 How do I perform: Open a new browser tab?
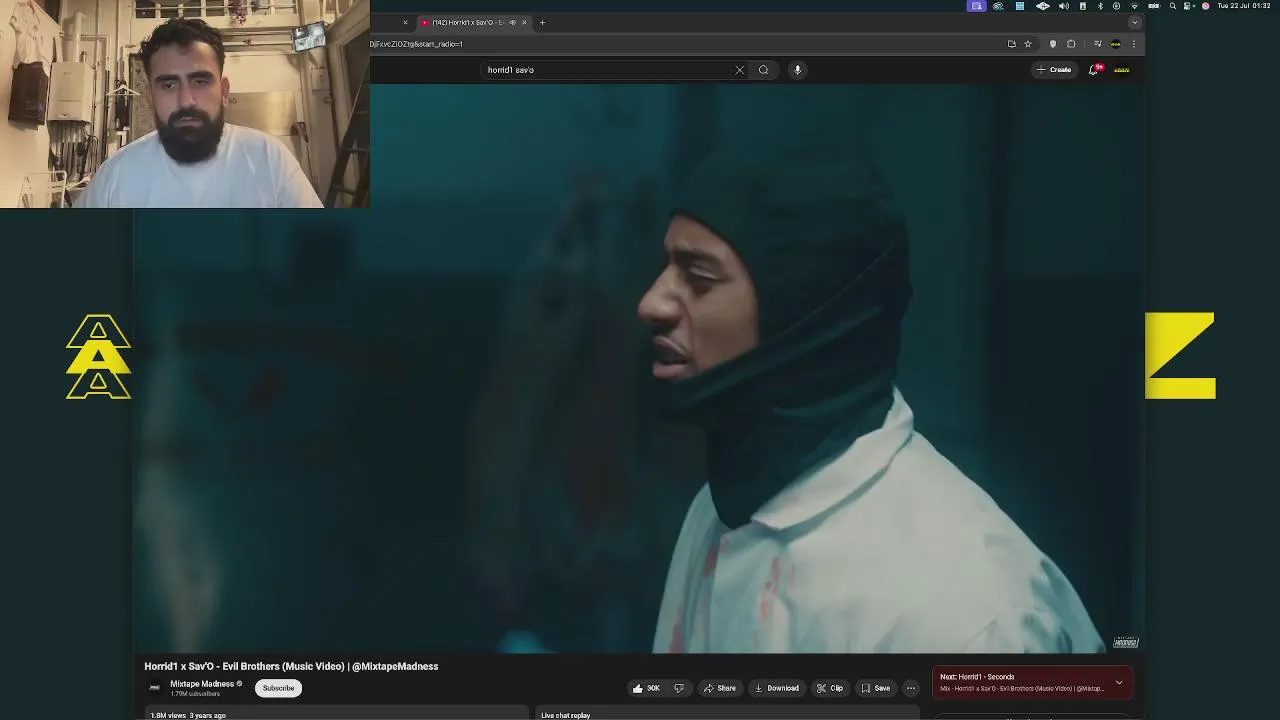coord(542,22)
